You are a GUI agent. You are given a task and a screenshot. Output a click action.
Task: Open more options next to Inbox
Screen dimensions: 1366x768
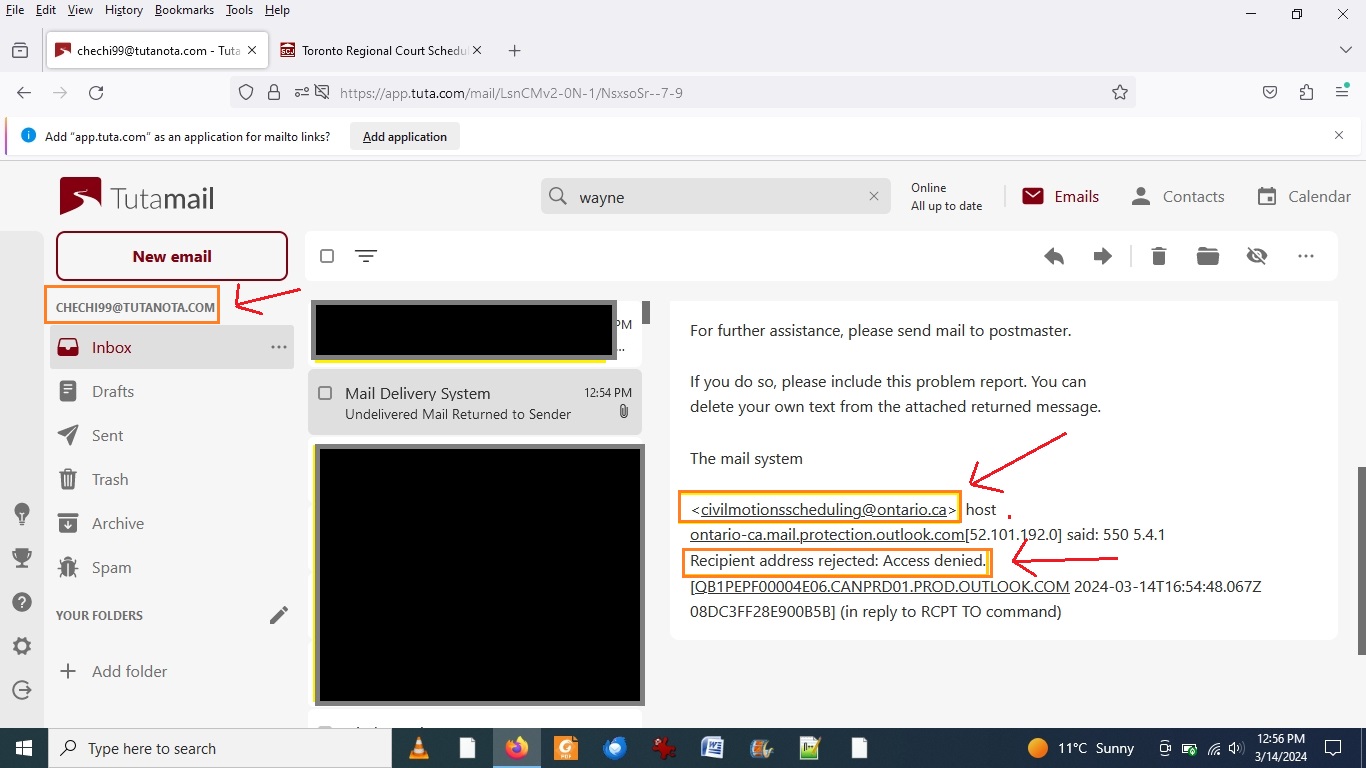pos(279,347)
